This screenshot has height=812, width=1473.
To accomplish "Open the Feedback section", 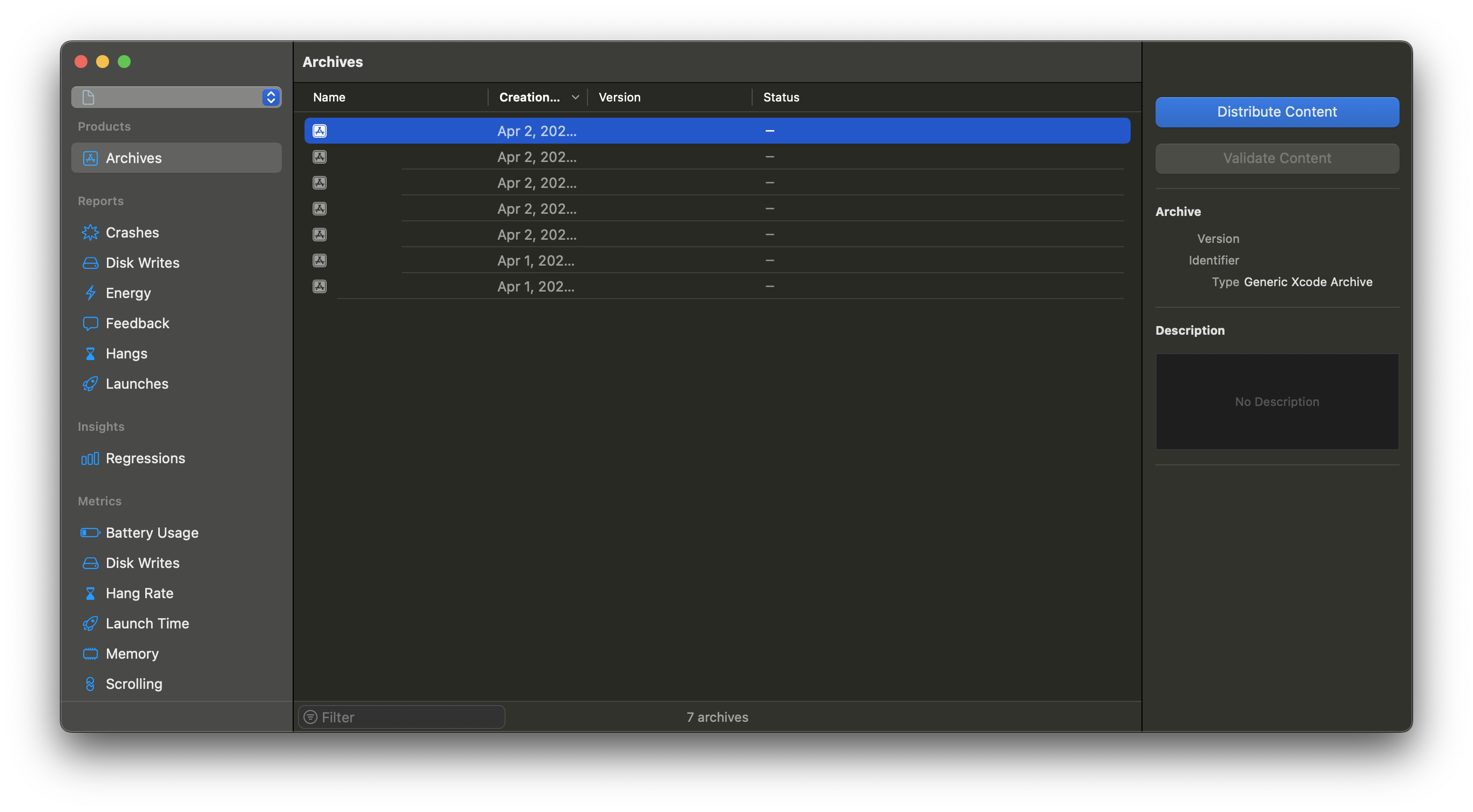I will coord(137,323).
